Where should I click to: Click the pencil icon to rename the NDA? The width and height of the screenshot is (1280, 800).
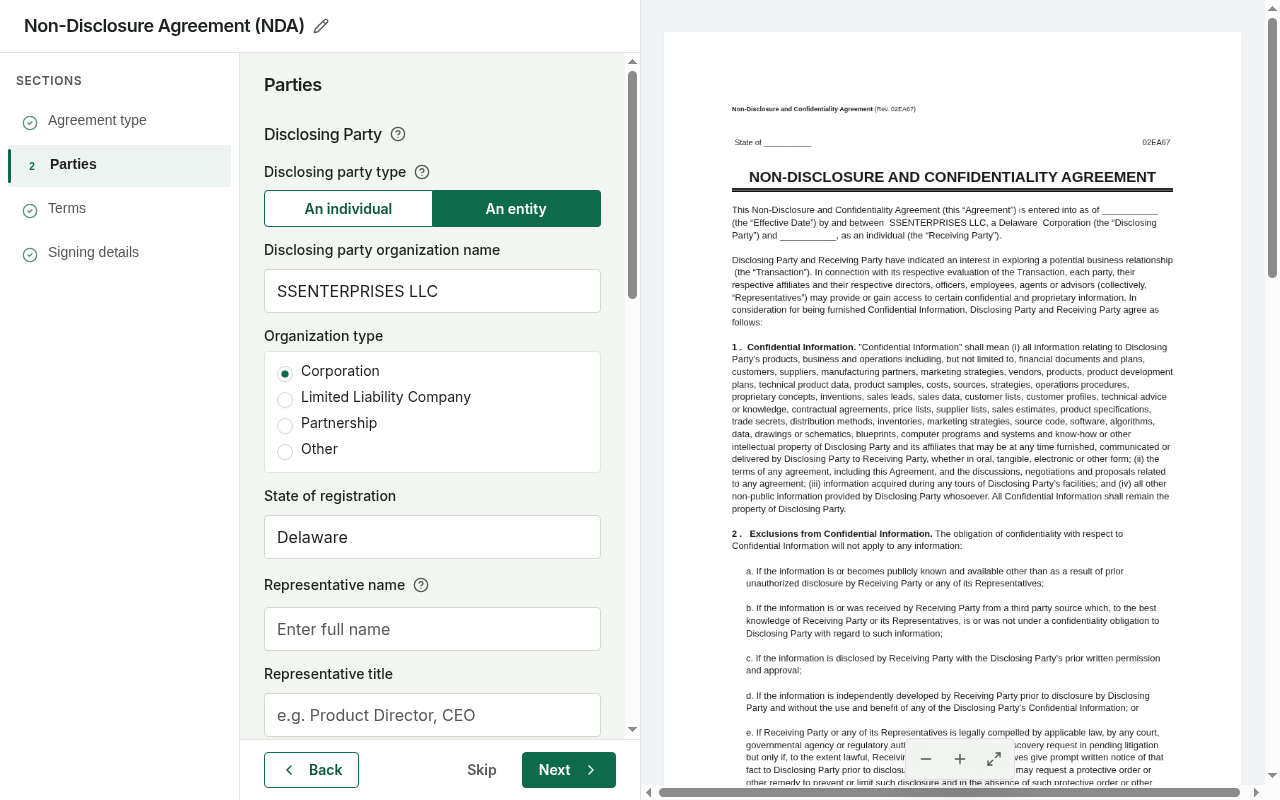coord(321,26)
